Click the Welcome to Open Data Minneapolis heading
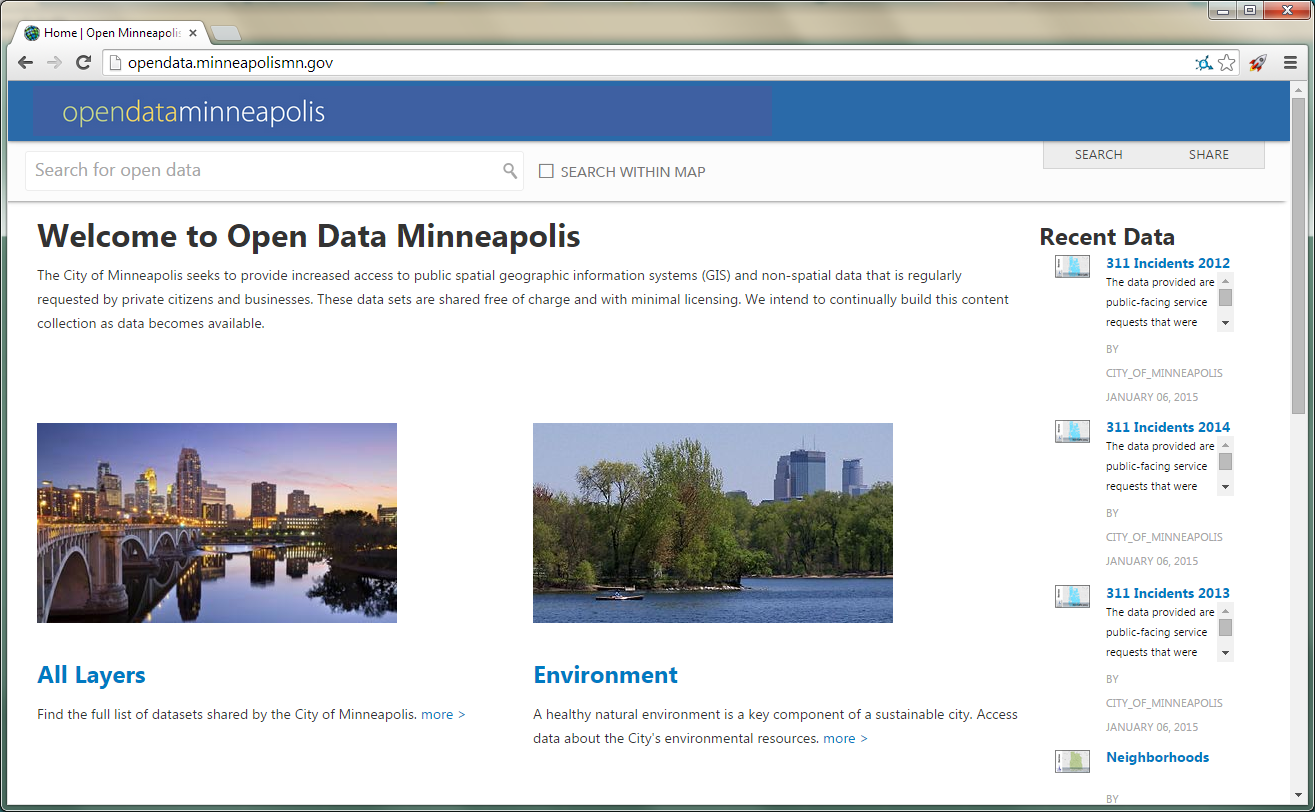This screenshot has width=1315, height=812. pyautogui.click(x=309, y=236)
